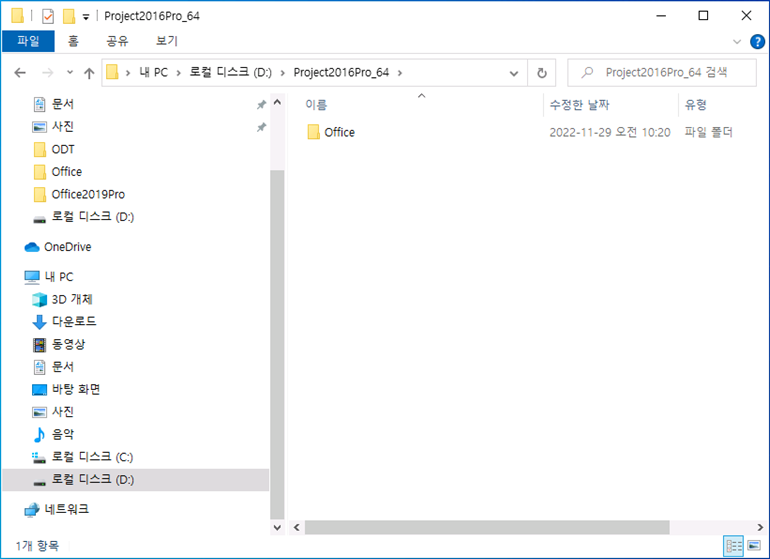Open pinned 문서 in Quick access
The height and width of the screenshot is (559, 770).
(63, 104)
